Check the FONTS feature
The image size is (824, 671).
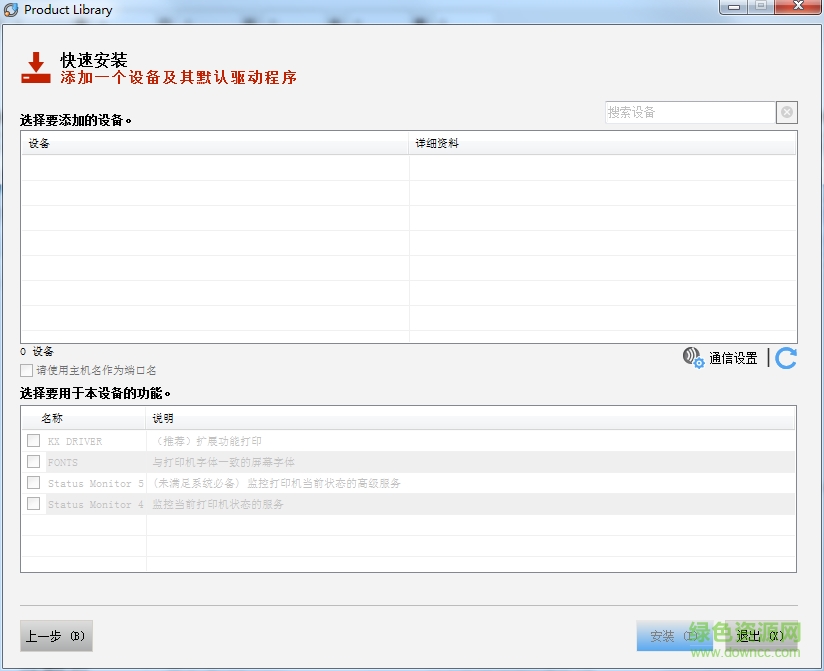coord(33,461)
